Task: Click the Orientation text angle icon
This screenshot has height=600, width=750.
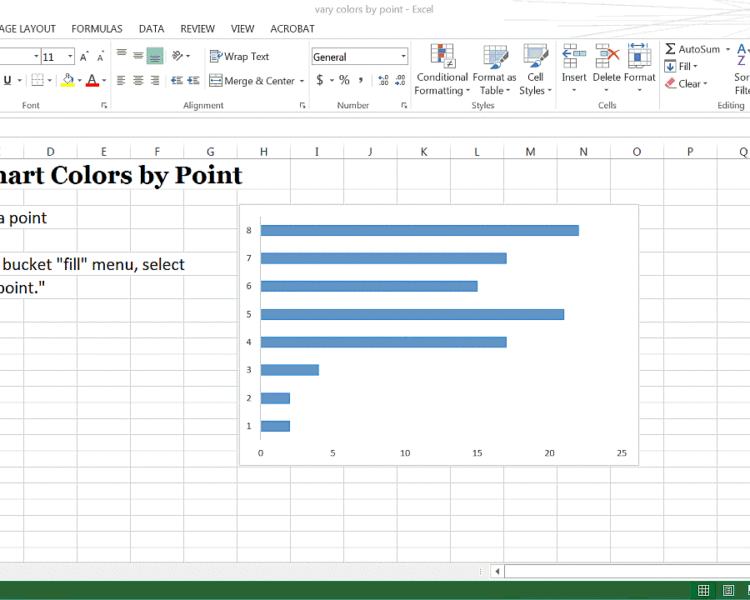Action: point(178,56)
